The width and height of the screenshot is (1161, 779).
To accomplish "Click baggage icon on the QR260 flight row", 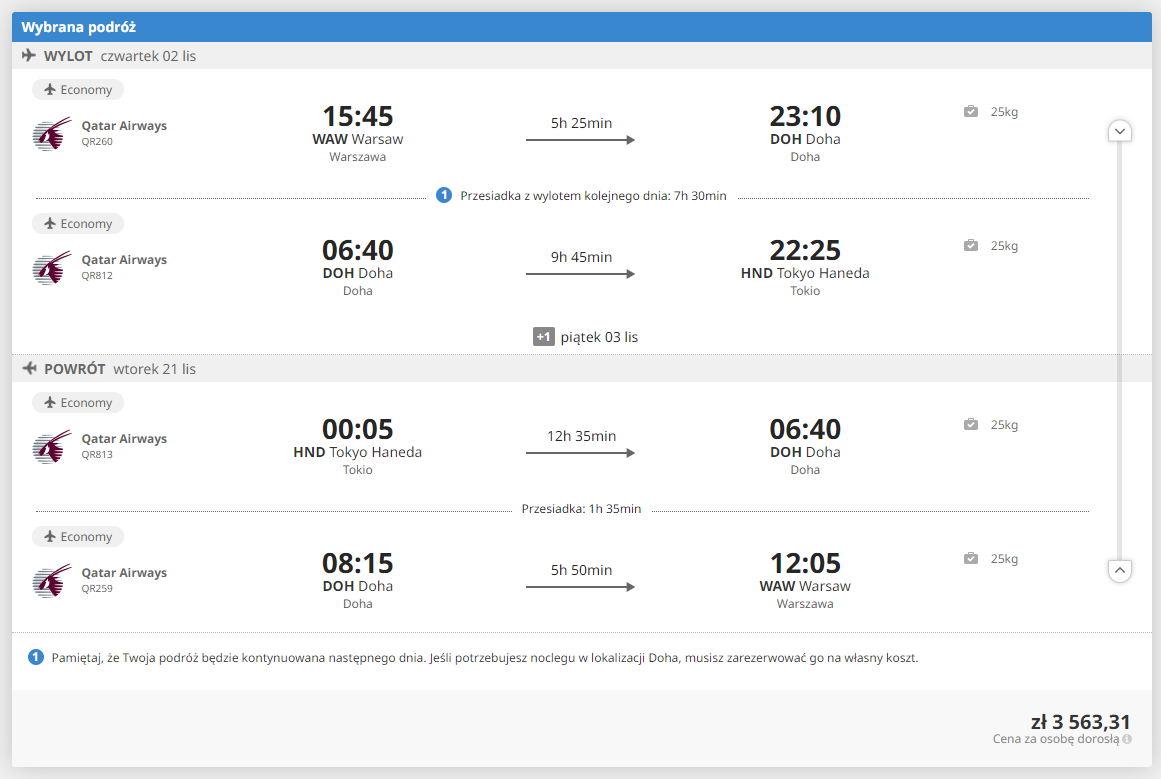I will click(x=971, y=111).
